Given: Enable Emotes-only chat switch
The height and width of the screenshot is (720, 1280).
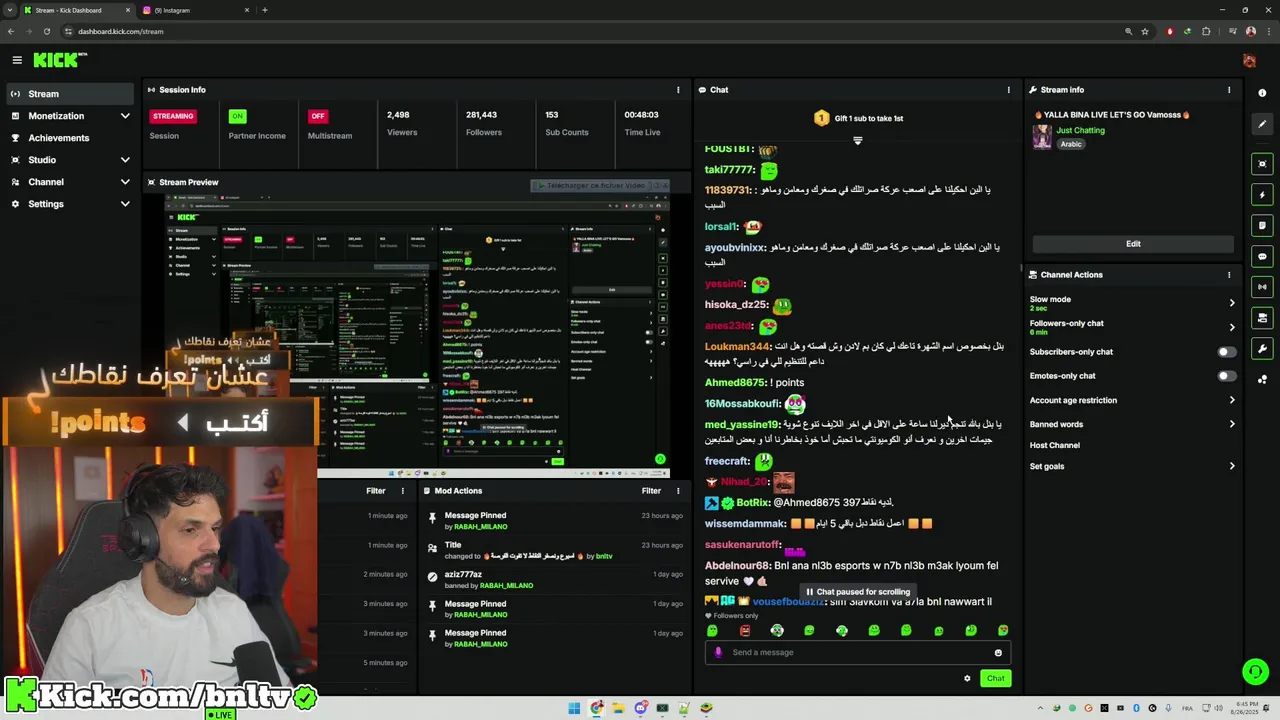Looking at the screenshot, I should click(x=1226, y=376).
